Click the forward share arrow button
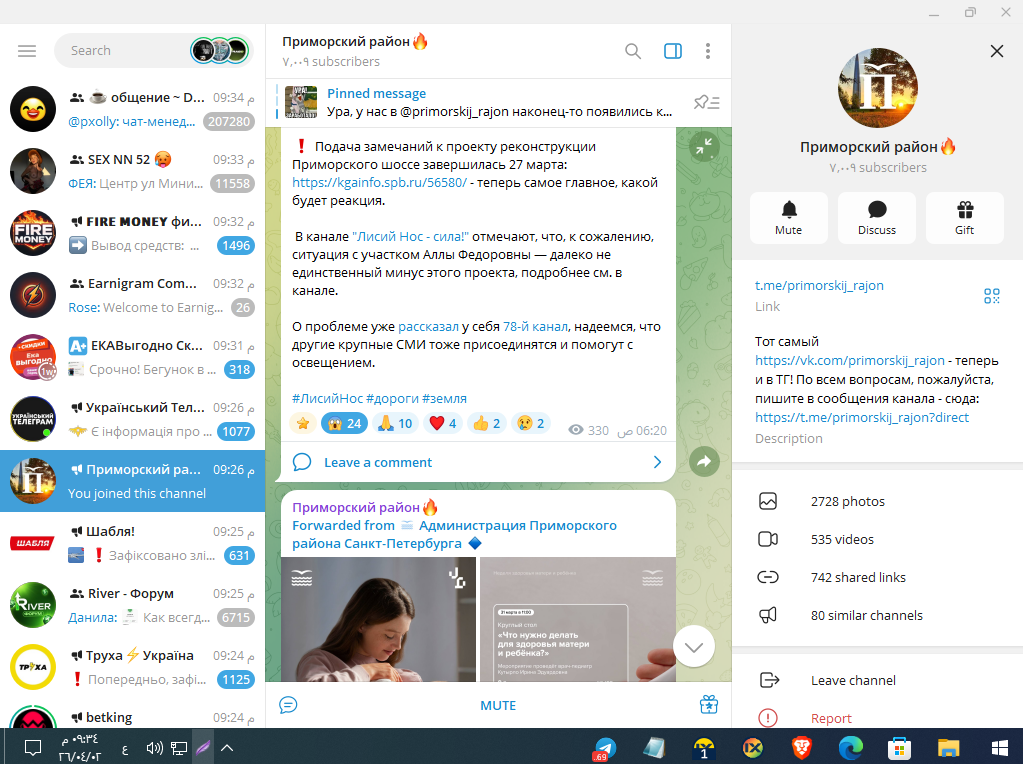Image resolution: width=1023 pixels, height=764 pixels. tap(704, 462)
